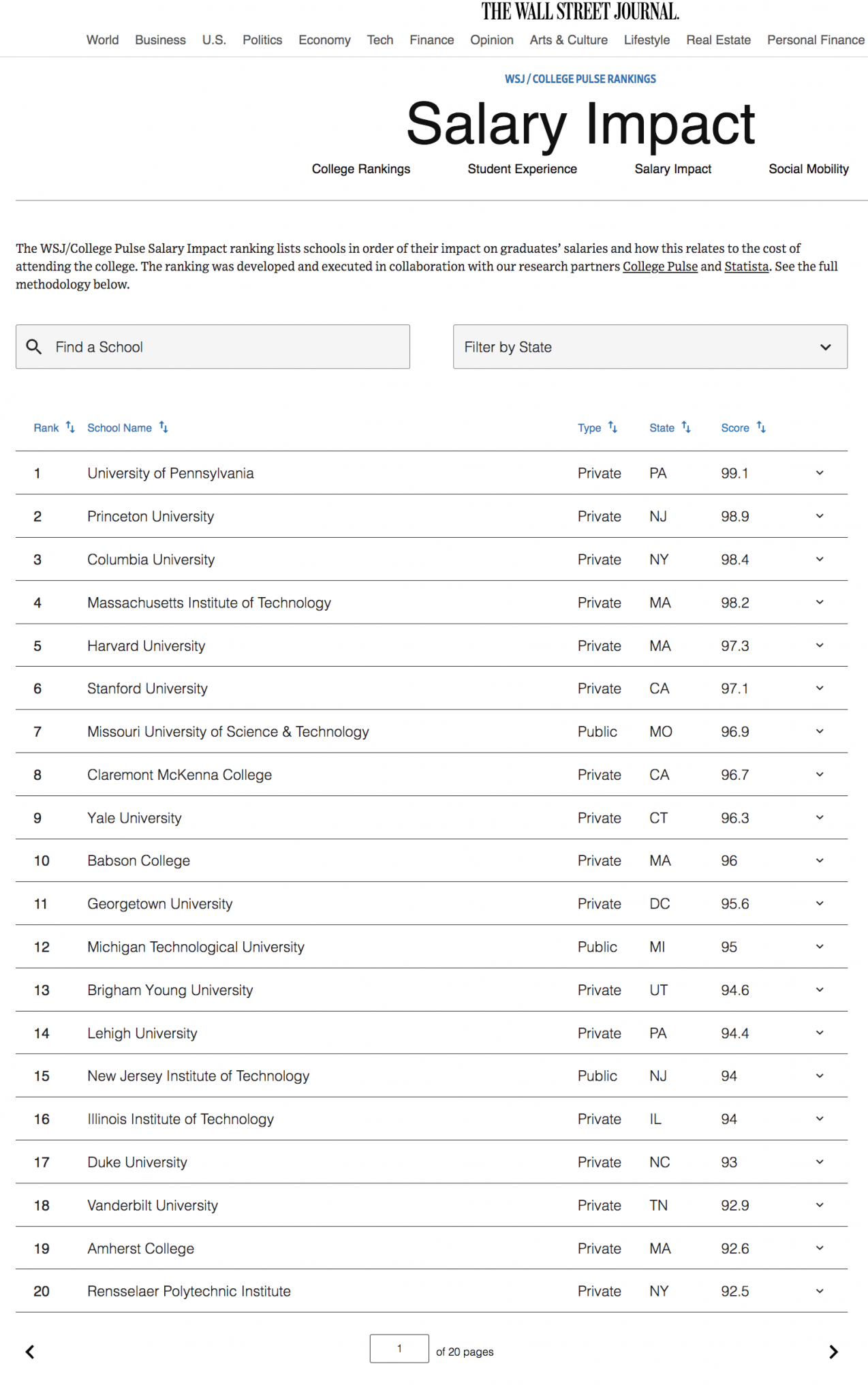Image resolution: width=868 pixels, height=1396 pixels.
Task: Open the Business section
Action: point(160,40)
